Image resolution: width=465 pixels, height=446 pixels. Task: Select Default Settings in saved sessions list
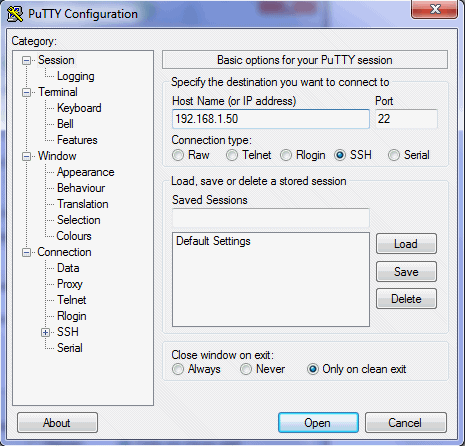point(213,241)
